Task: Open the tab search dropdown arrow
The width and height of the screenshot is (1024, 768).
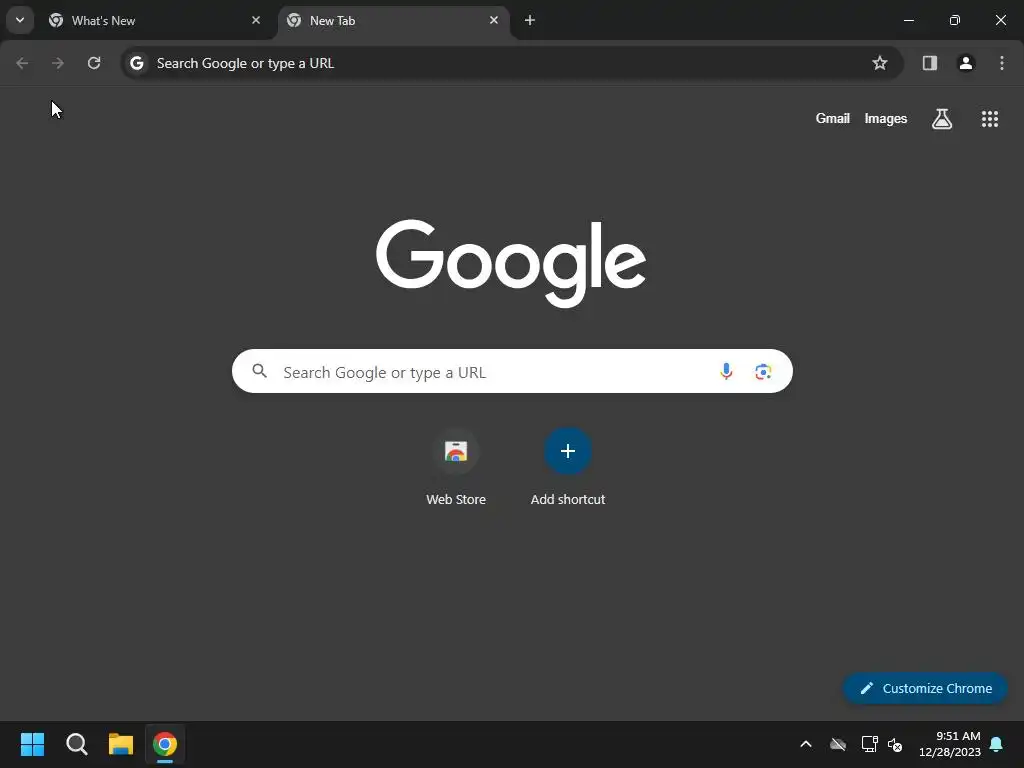Action: pyautogui.click(x=20, y=20)
